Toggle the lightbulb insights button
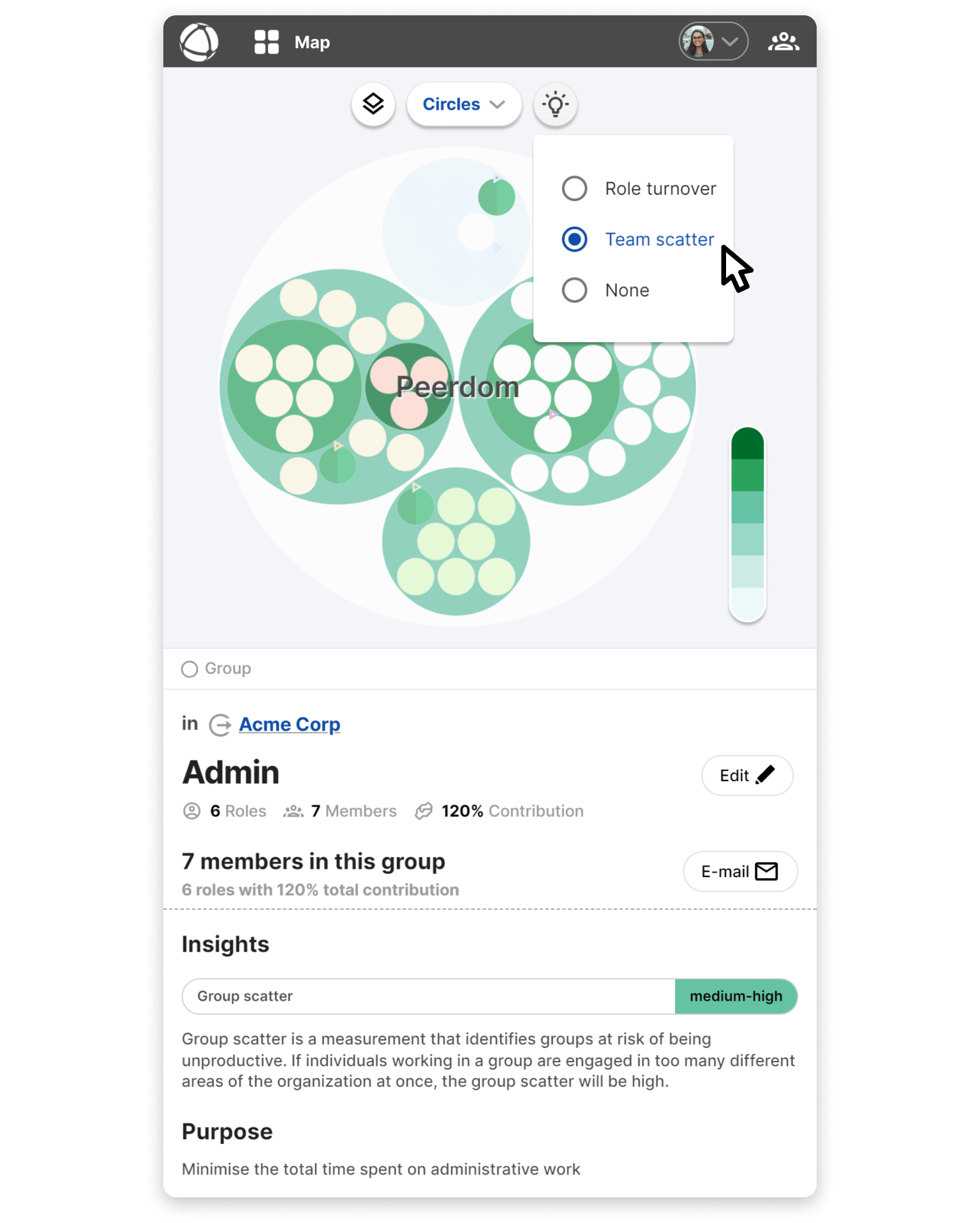Screen dimensions: 980x1223 point(555,104)
